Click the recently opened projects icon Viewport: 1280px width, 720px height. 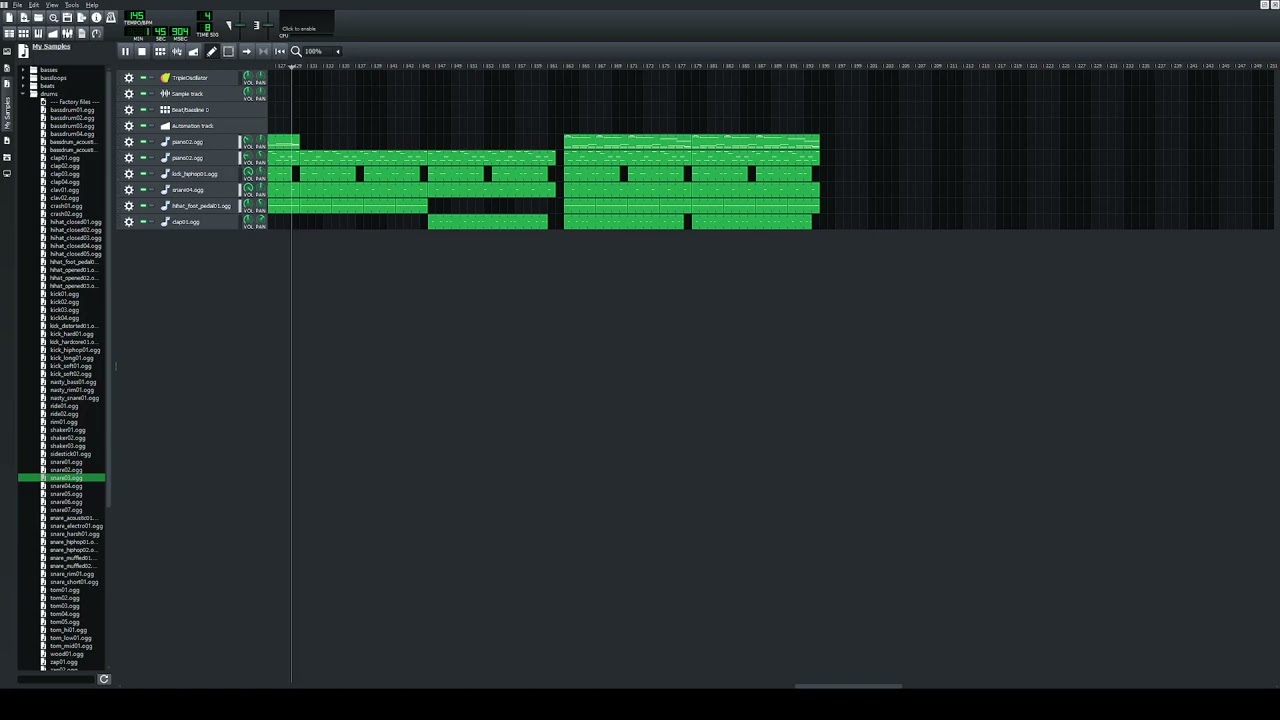[53, 18]
